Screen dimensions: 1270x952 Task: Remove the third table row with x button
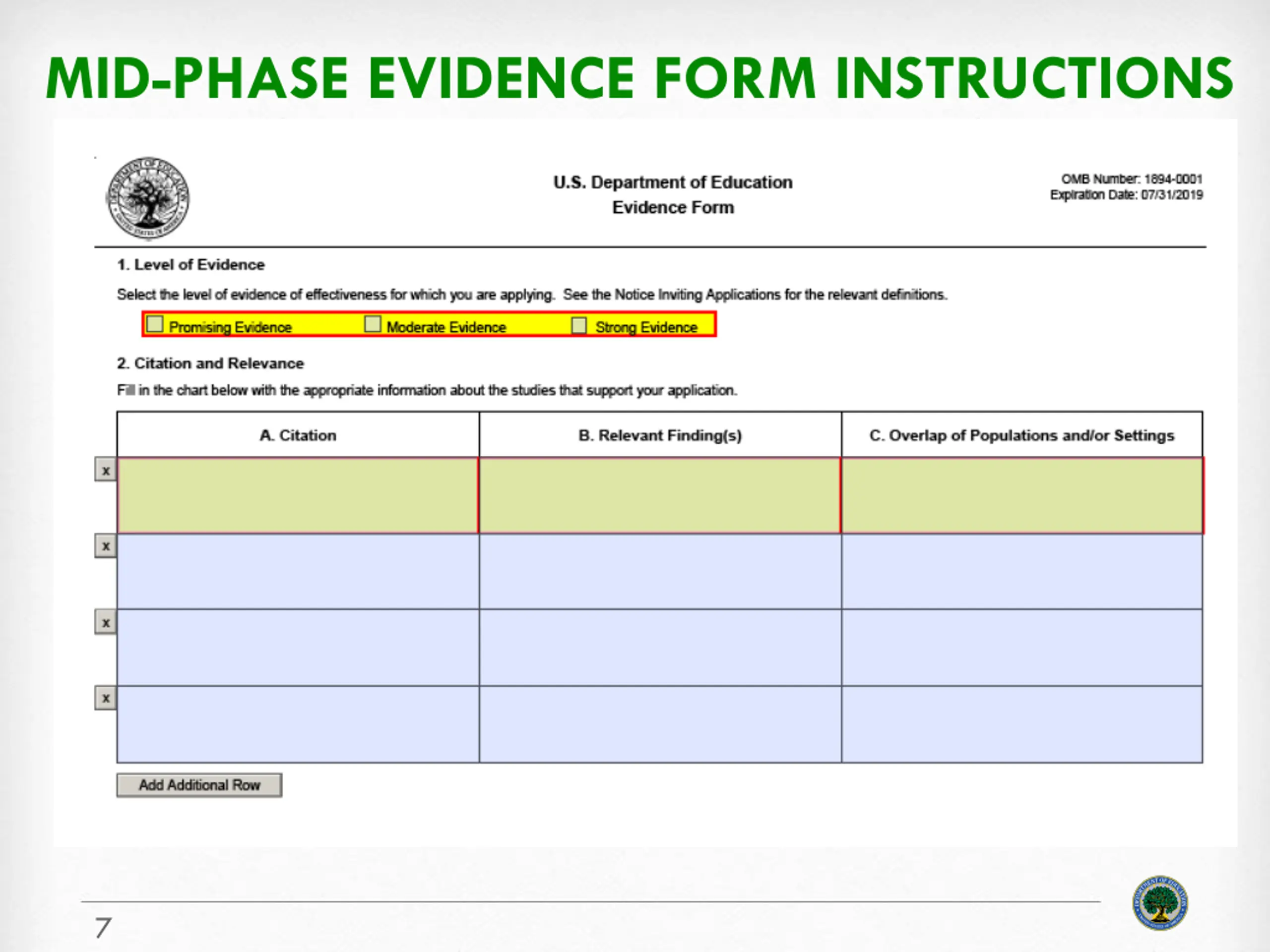pos(106,622)
